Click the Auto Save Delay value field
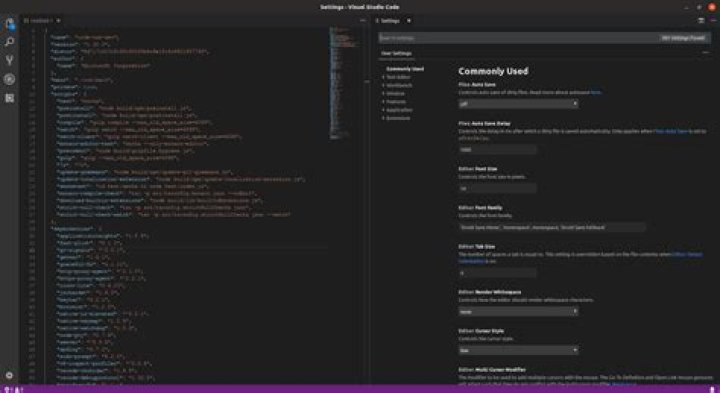Viewport: 720px width, 393px height. 497,149
